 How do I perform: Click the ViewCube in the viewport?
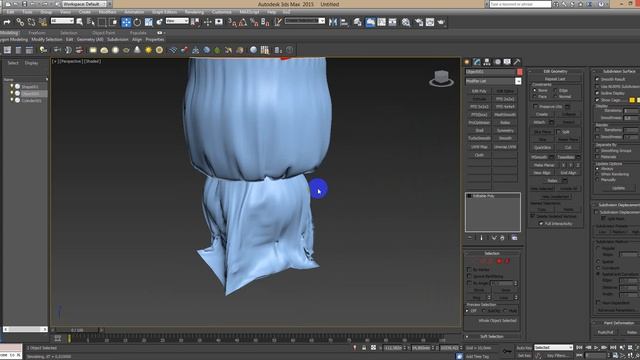[x=441, y=78]
